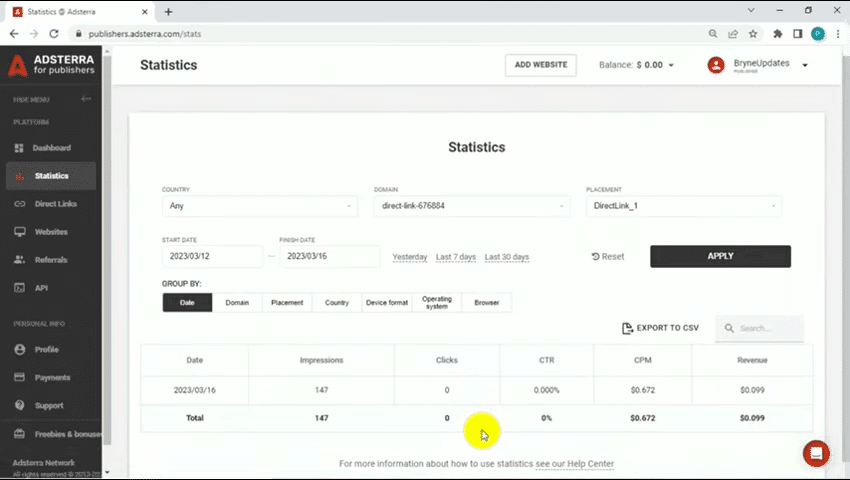Click the Dashboard grid icon

19,148
